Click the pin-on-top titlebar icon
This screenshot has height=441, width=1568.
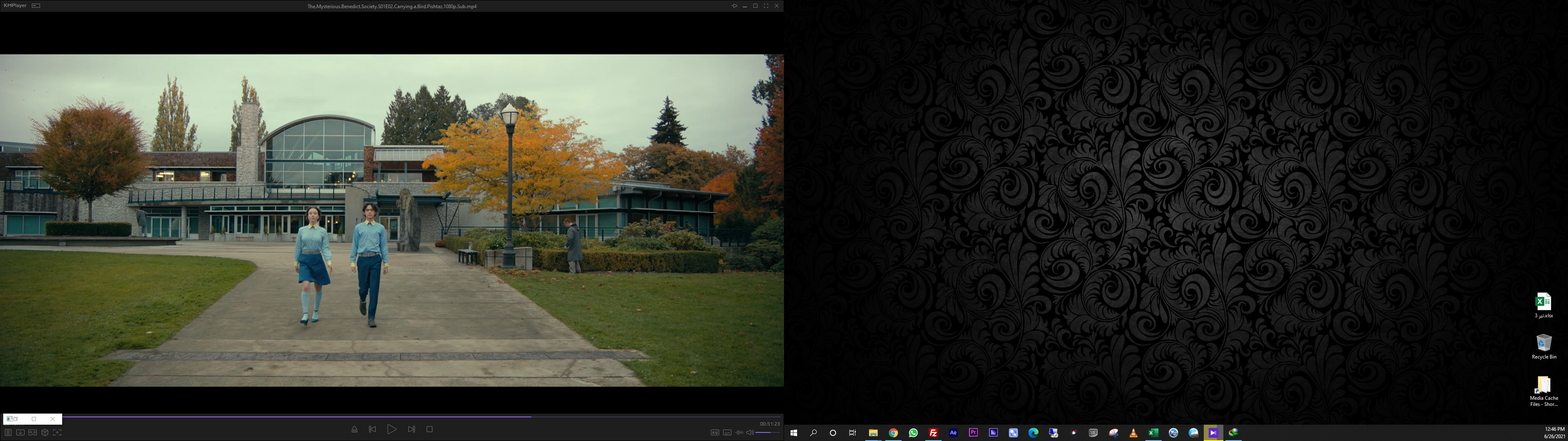(734, 6)
